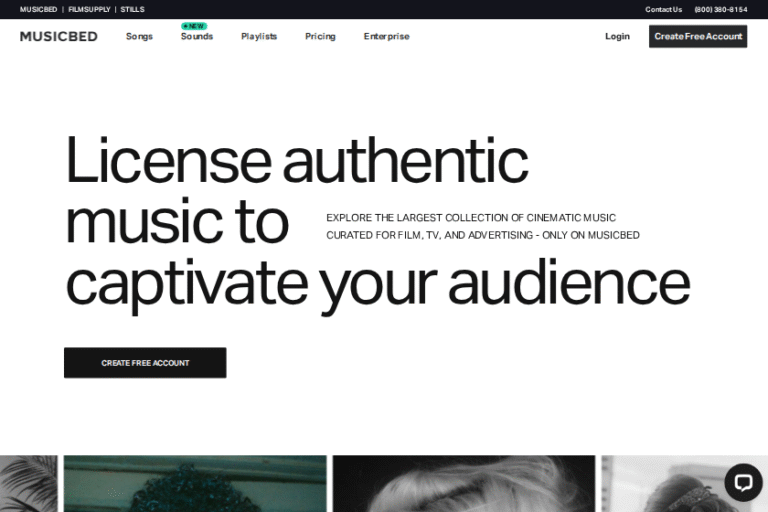Click the green NEW badge above Sounds
768x512 pixels.
(194, 26)
